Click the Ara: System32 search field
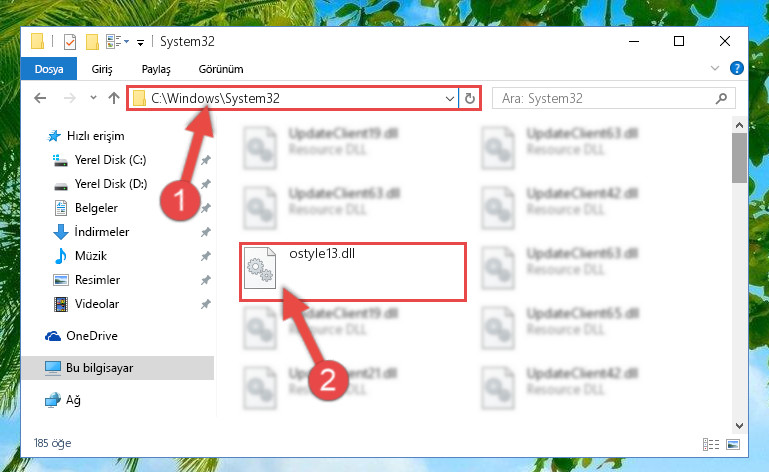The height and width of the screenshot is (472, 769). [608, 99]
